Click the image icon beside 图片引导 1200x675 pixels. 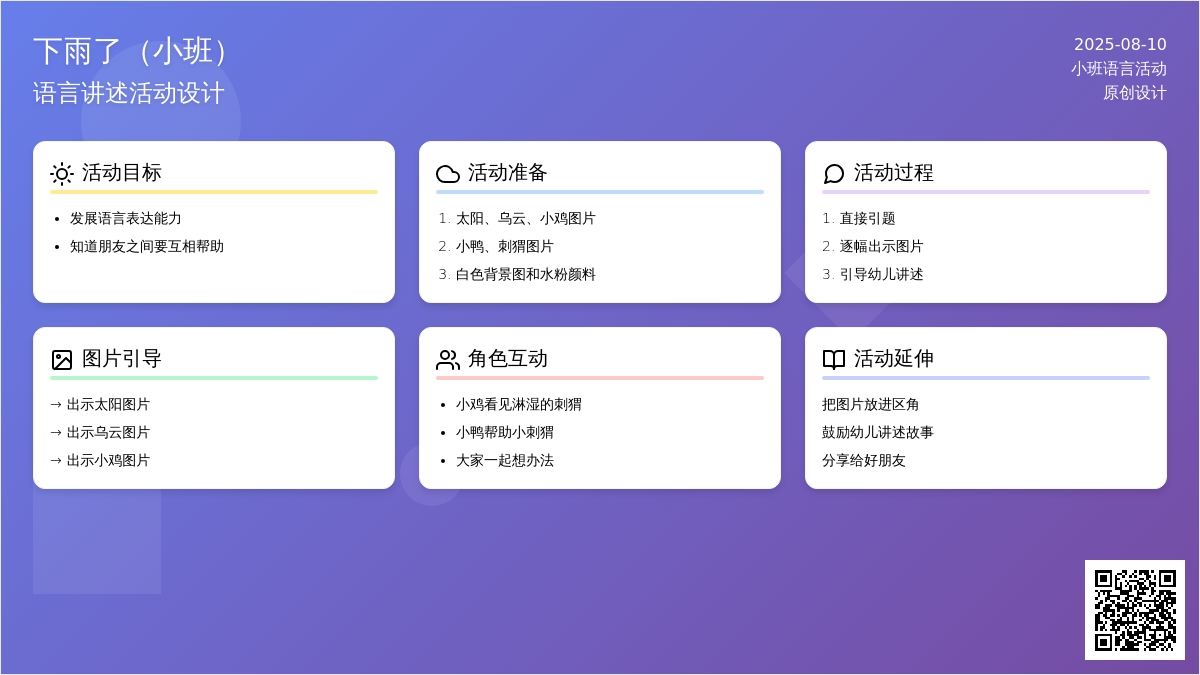pos(62,360)
